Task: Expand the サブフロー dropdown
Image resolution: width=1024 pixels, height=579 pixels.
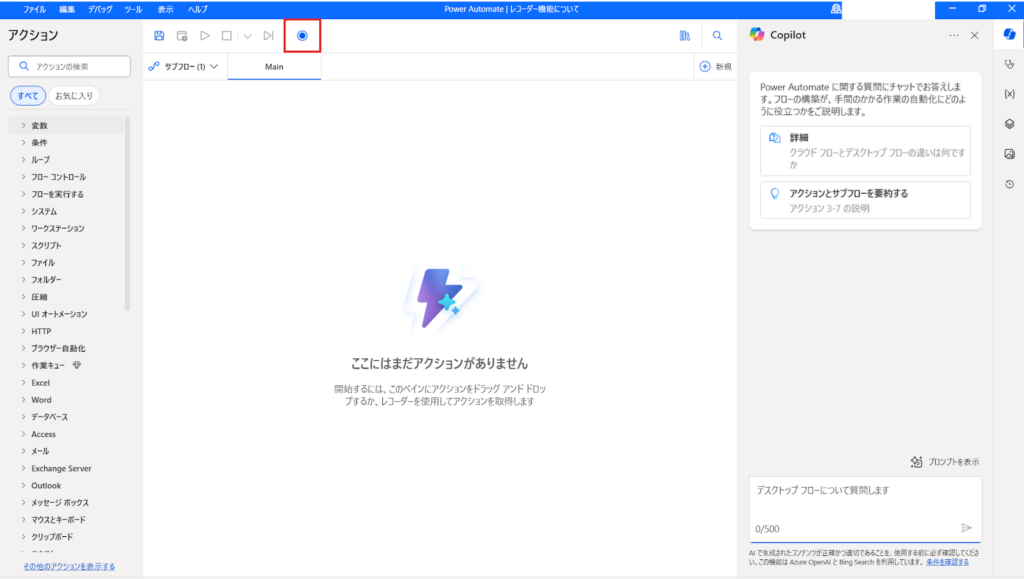Action: (x=184, y=67)
